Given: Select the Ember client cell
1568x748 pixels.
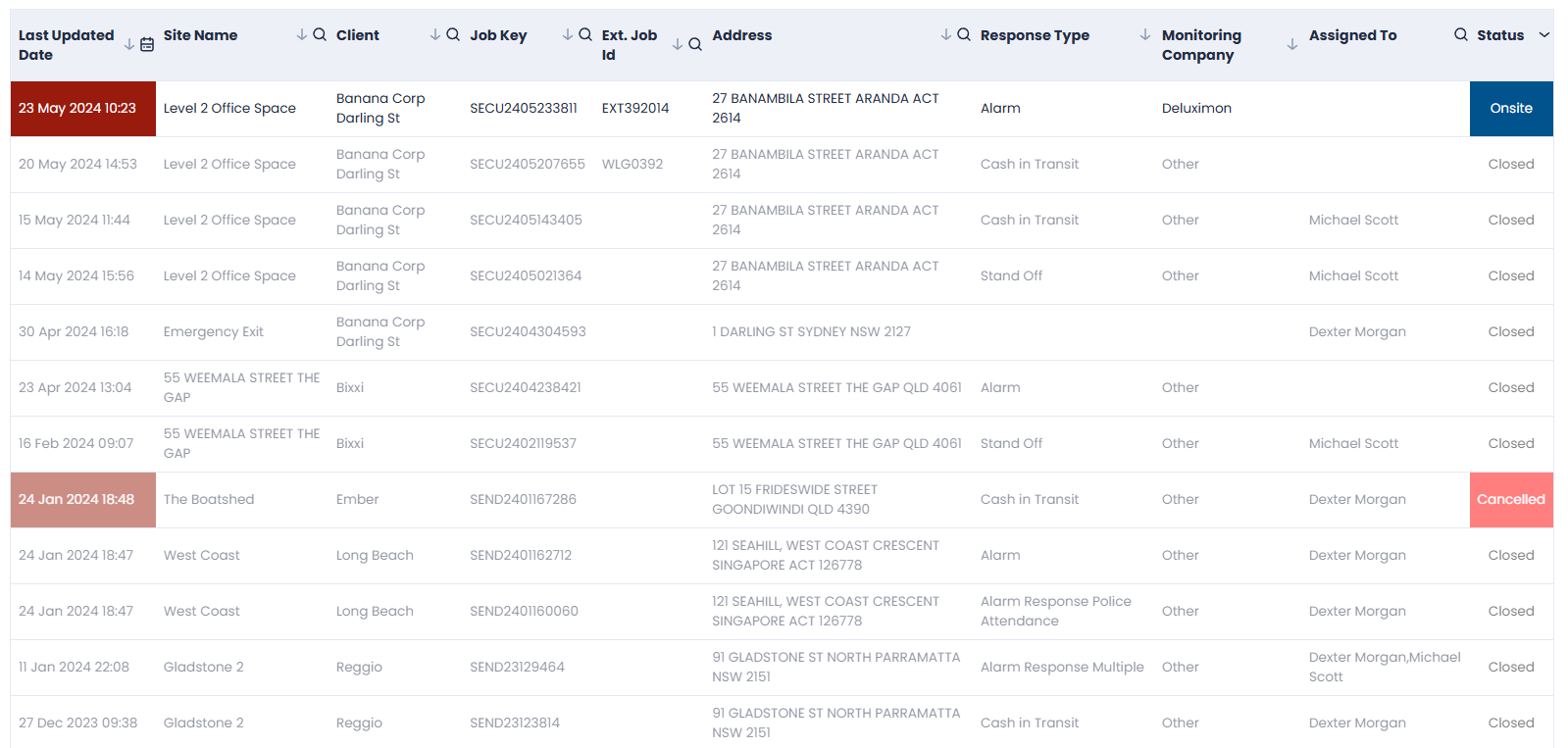Looking at the screenshot, I should (357, 499).
